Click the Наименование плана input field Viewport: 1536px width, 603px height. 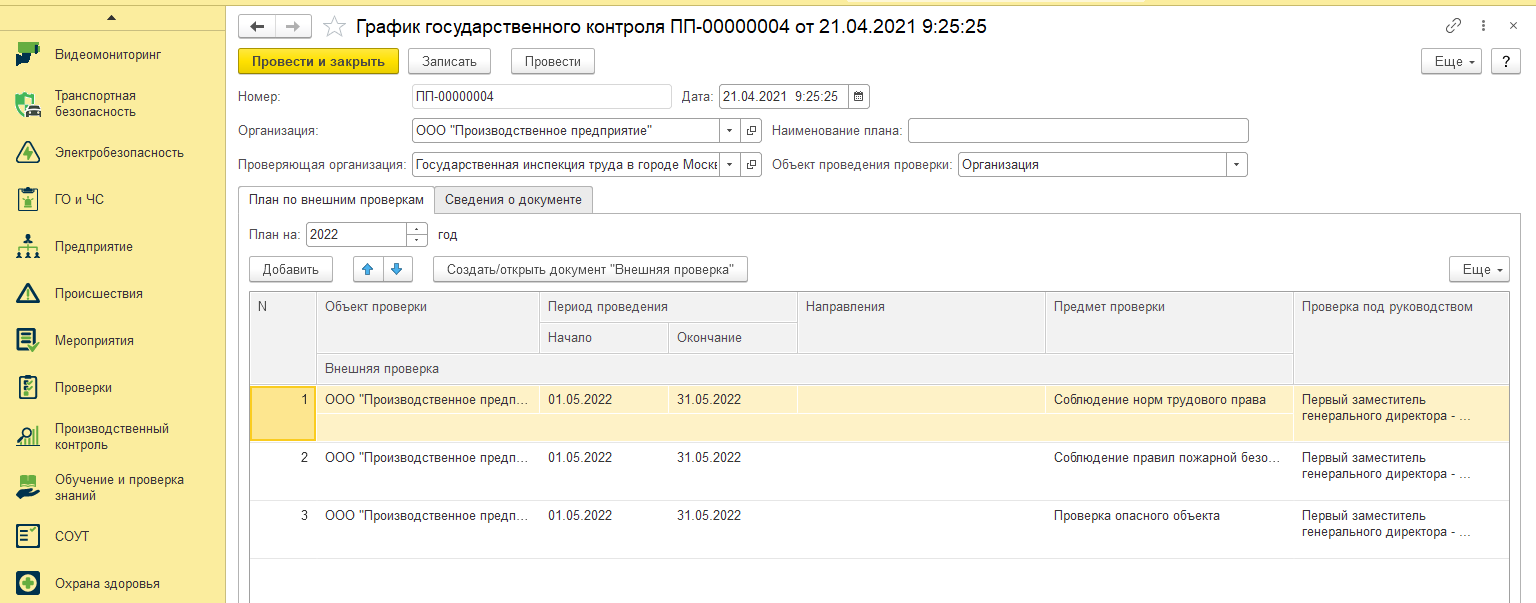pos(1078,131)
